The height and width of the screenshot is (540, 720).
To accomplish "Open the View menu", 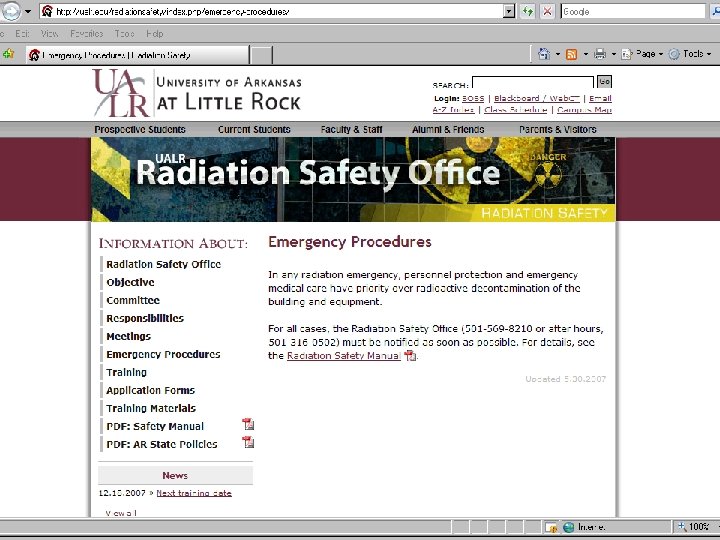I will (49, 34).
